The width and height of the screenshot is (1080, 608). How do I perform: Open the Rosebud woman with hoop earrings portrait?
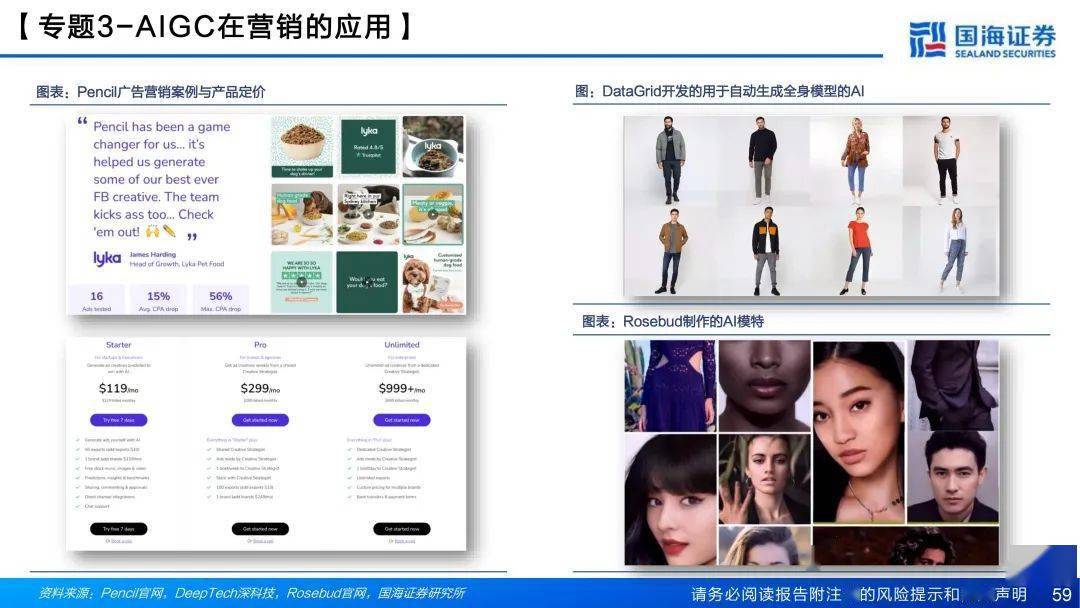click(x=858, y=432)
